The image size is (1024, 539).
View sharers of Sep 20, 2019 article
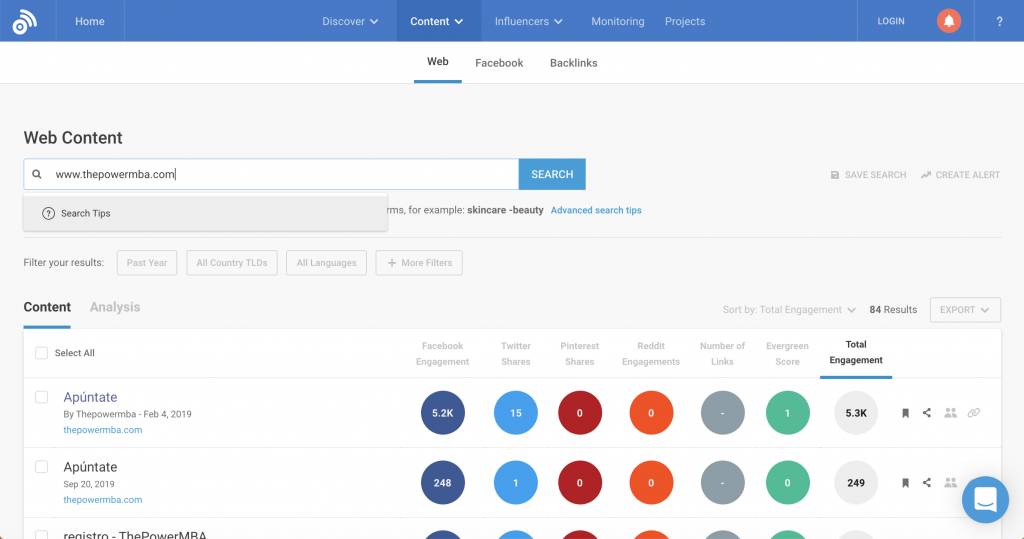click(x=950, y=483)
